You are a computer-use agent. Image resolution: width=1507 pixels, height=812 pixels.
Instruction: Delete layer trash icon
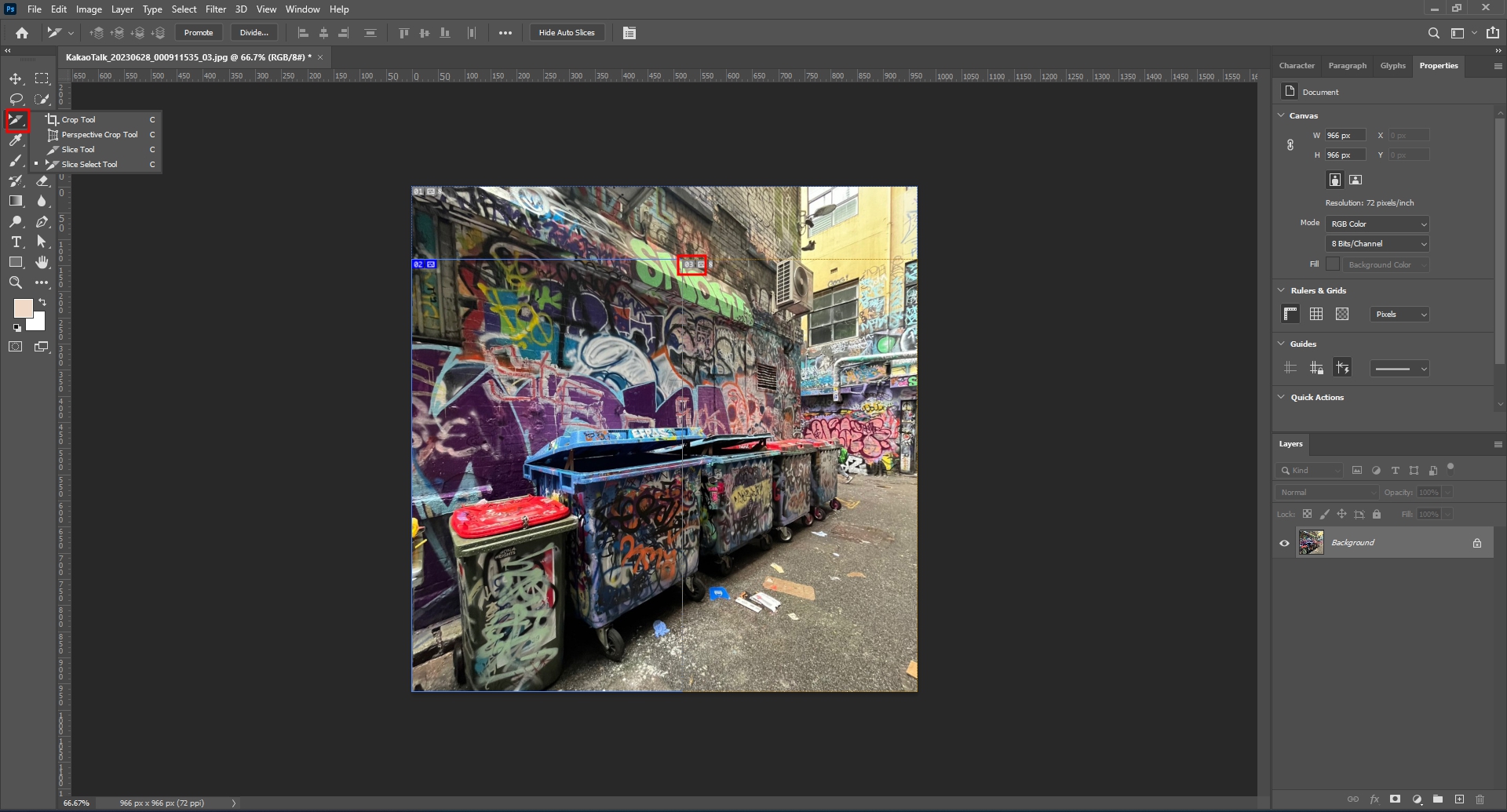[x=1480, y=799]
